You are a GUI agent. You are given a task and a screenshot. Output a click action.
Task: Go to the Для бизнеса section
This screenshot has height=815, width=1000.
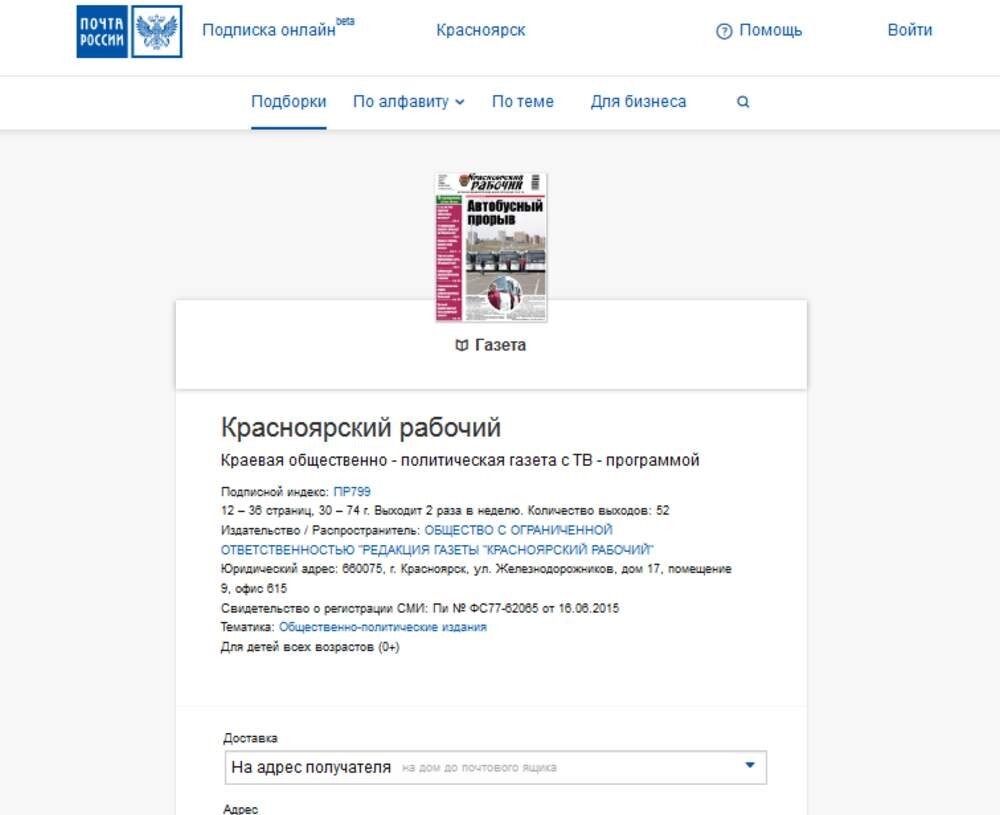pyautogui.click(x=638, y=101)
